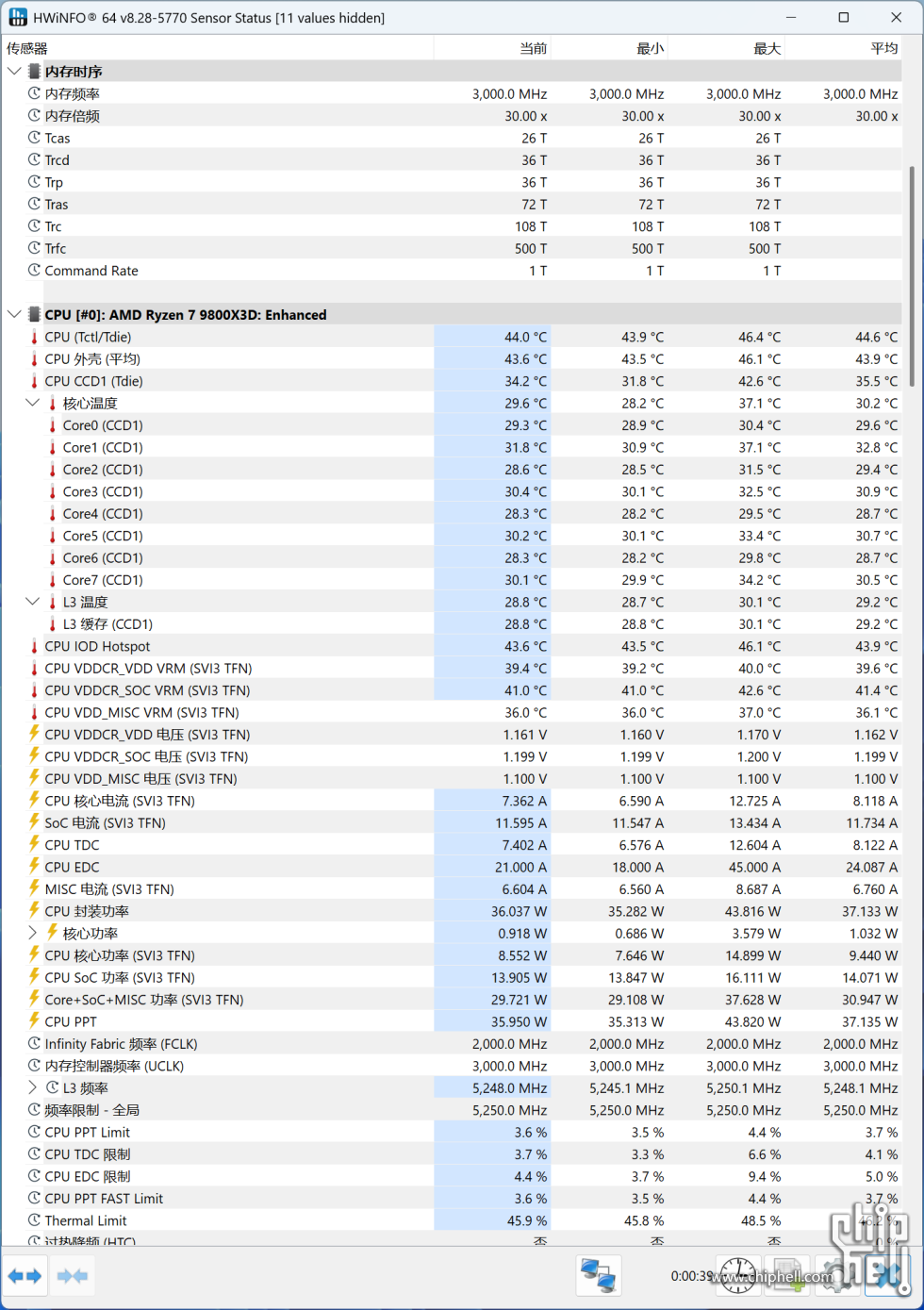The image size is (924, 1310).
Task: Click the clock icon of Tcas row
Action: point(34,138)
